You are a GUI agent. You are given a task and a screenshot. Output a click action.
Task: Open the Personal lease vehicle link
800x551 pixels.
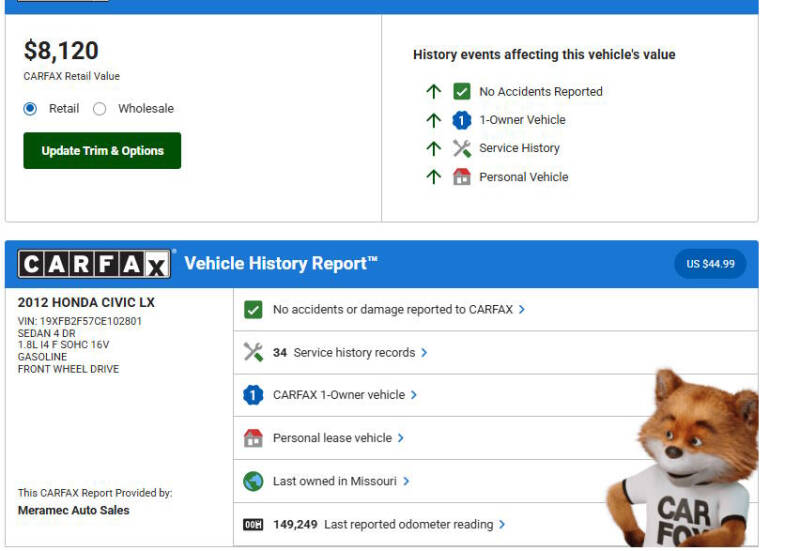(332, 438)
